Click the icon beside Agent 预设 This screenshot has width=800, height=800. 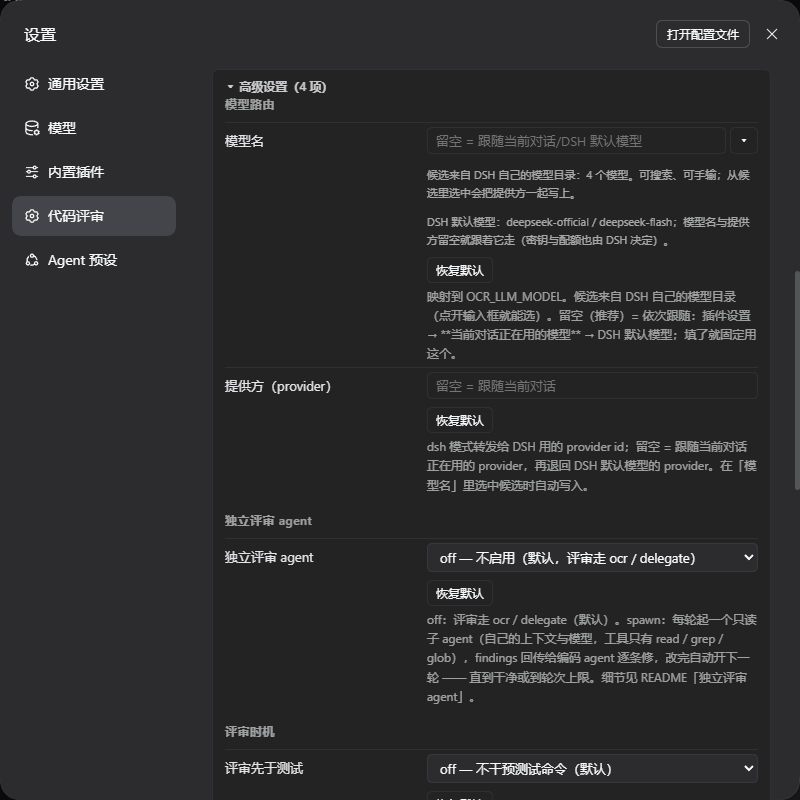coord(32,260)
